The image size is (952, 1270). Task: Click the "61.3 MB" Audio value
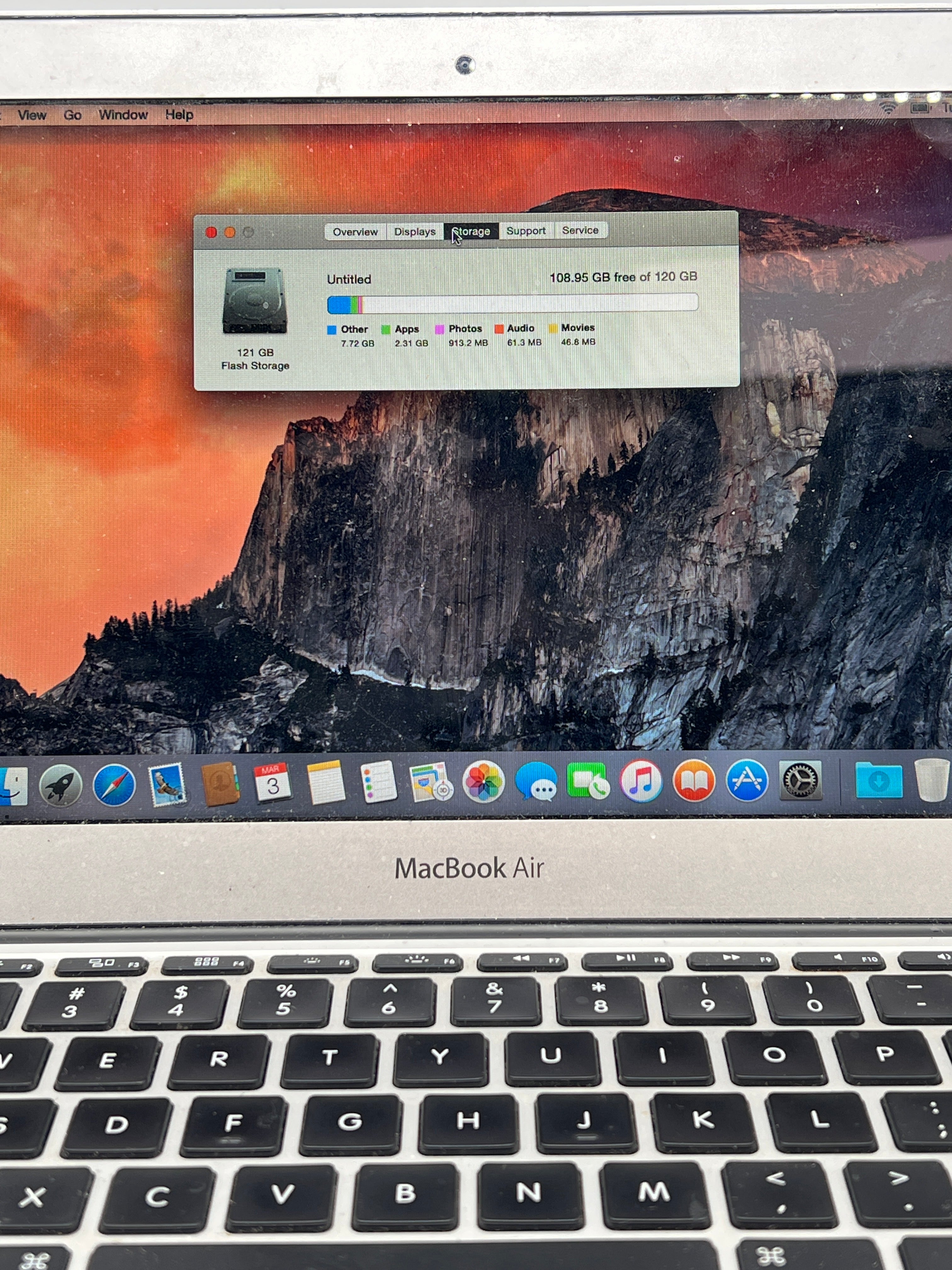524,342
